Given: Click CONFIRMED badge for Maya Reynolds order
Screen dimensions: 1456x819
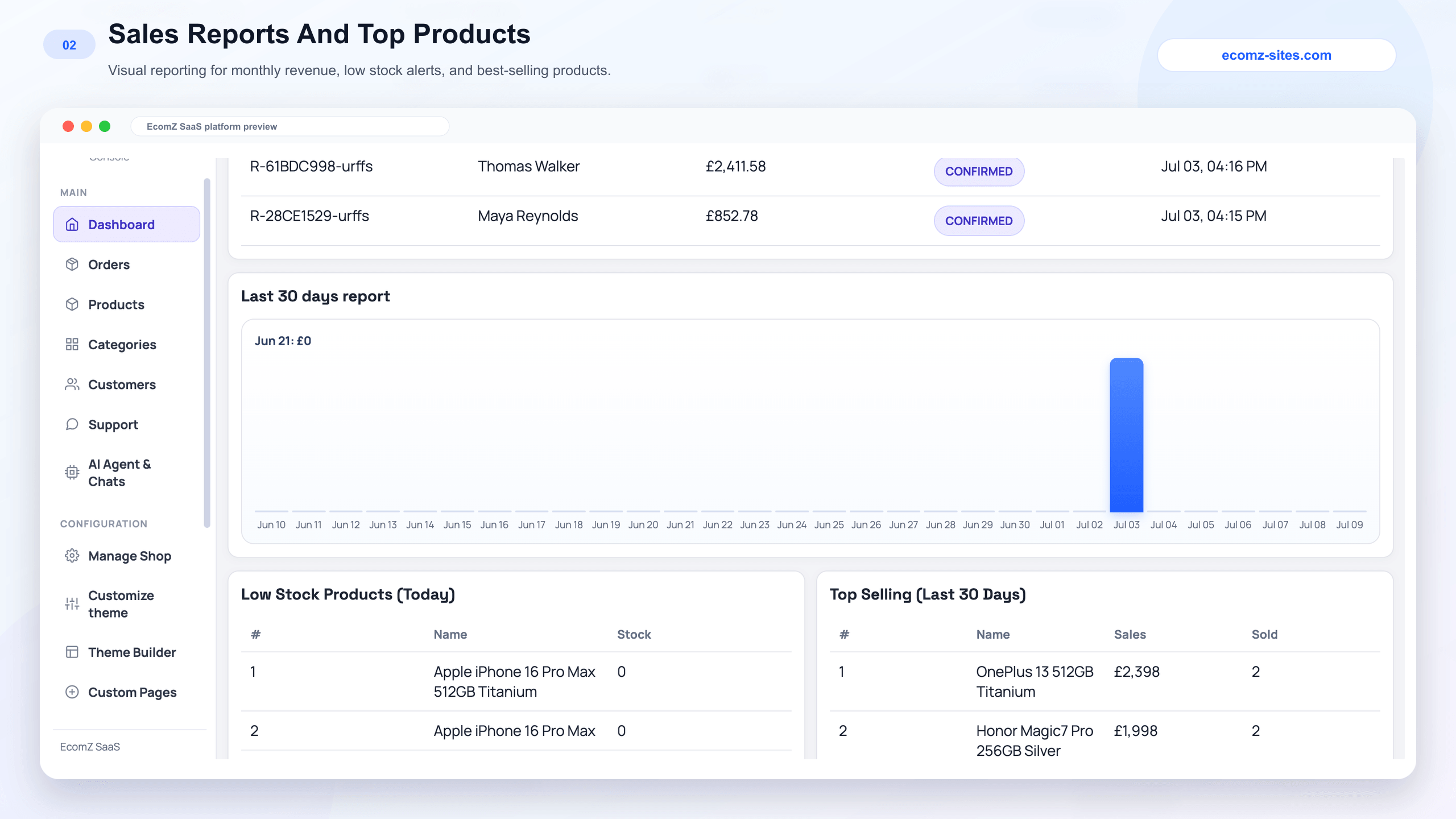Looking at the screenshot, I should (x=979, y=221).
